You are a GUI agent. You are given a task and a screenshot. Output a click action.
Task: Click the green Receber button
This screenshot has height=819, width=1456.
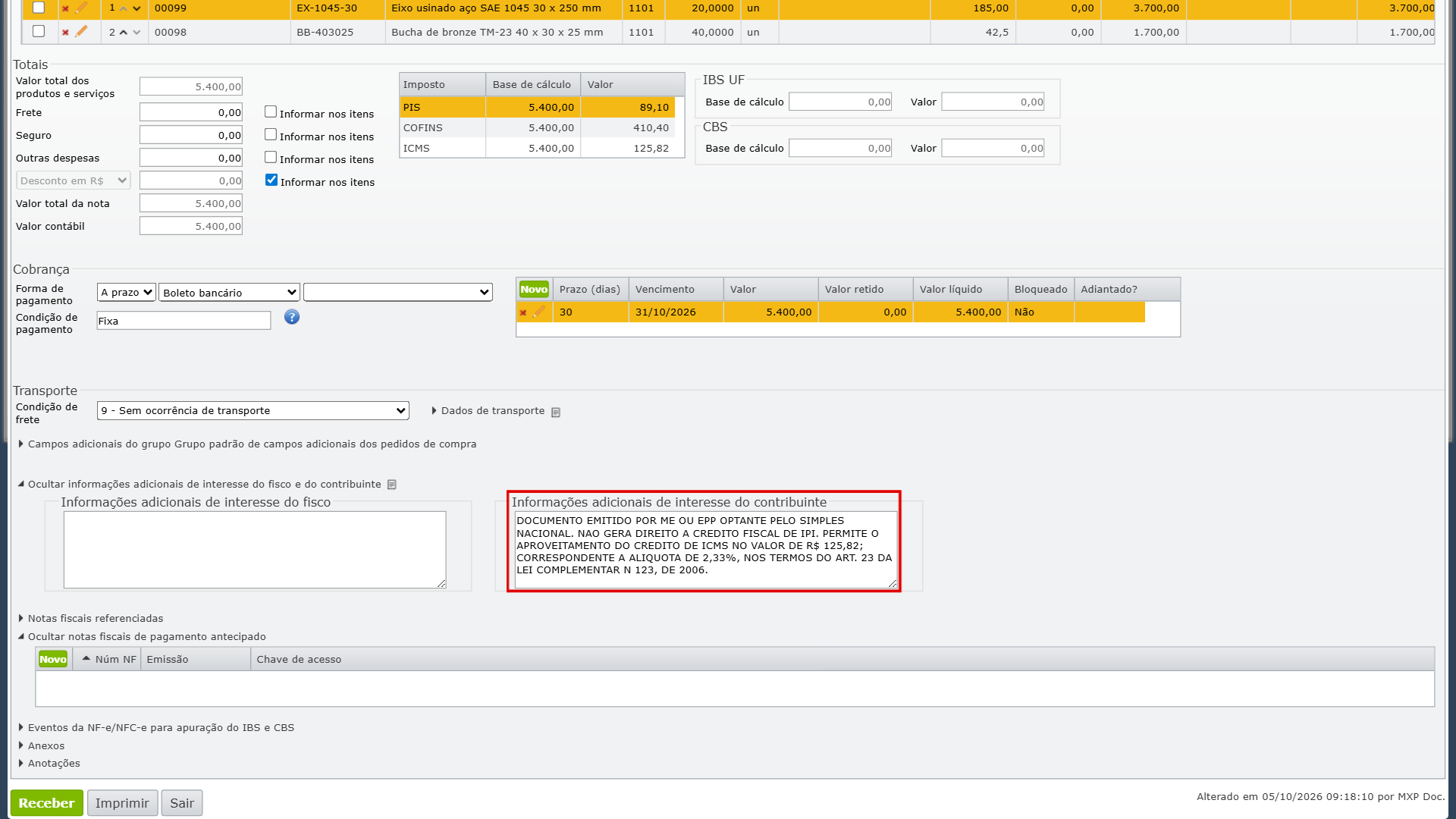tap(47, 803)
